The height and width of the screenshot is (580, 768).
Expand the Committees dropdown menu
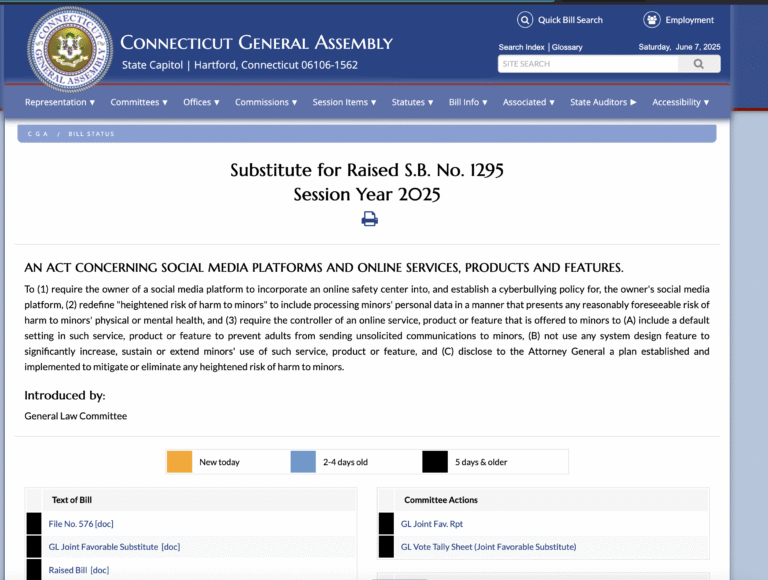click(x=139, y=102)
